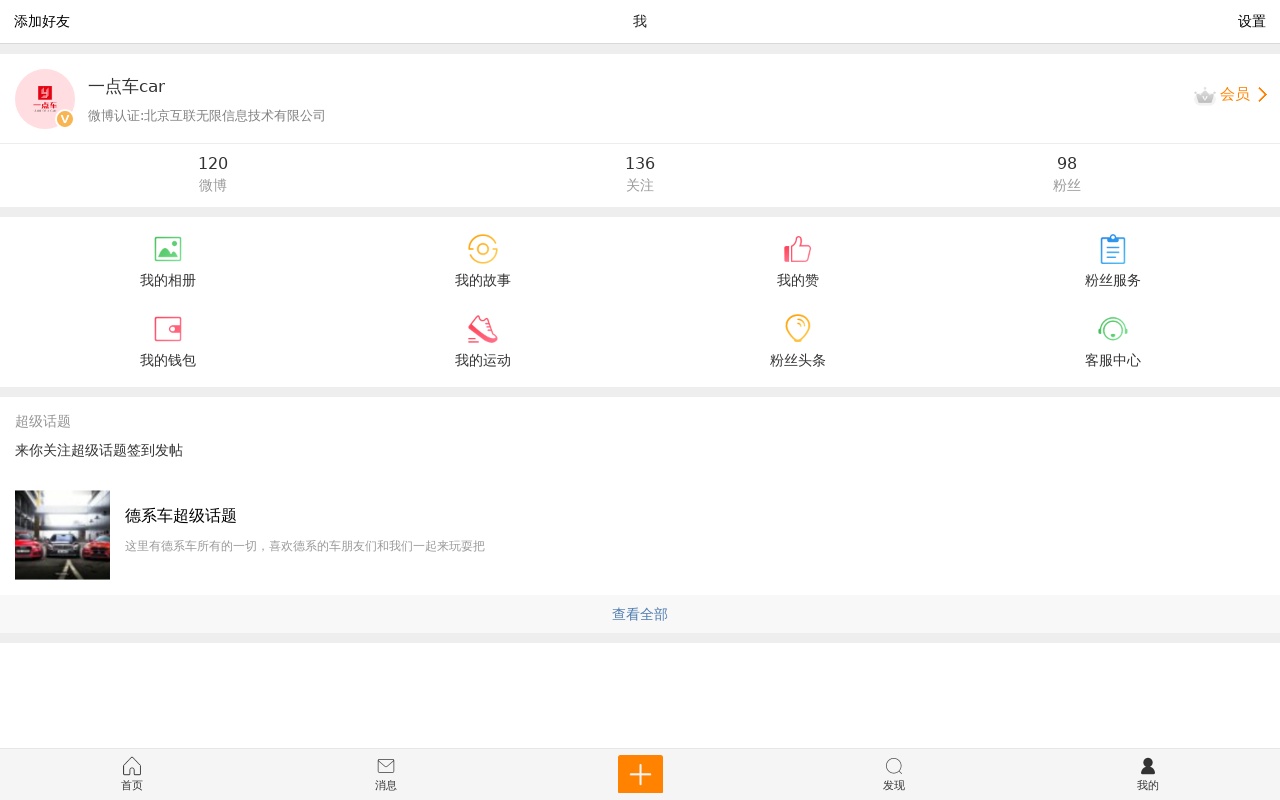Viewport: 1280px width, 800px height.
Task: Tap the verified V badge on avatar
Action: (x=65, y=118)
